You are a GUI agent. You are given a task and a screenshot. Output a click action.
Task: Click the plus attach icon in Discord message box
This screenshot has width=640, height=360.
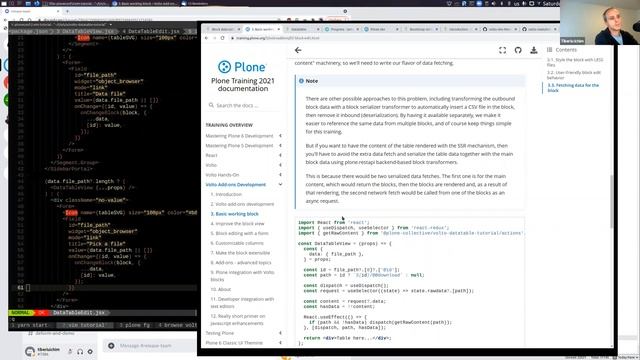[111, 346]
